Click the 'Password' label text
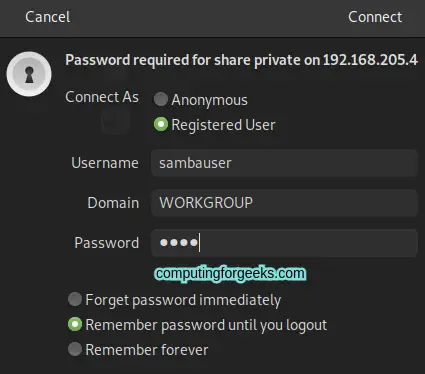 [107, 243]
